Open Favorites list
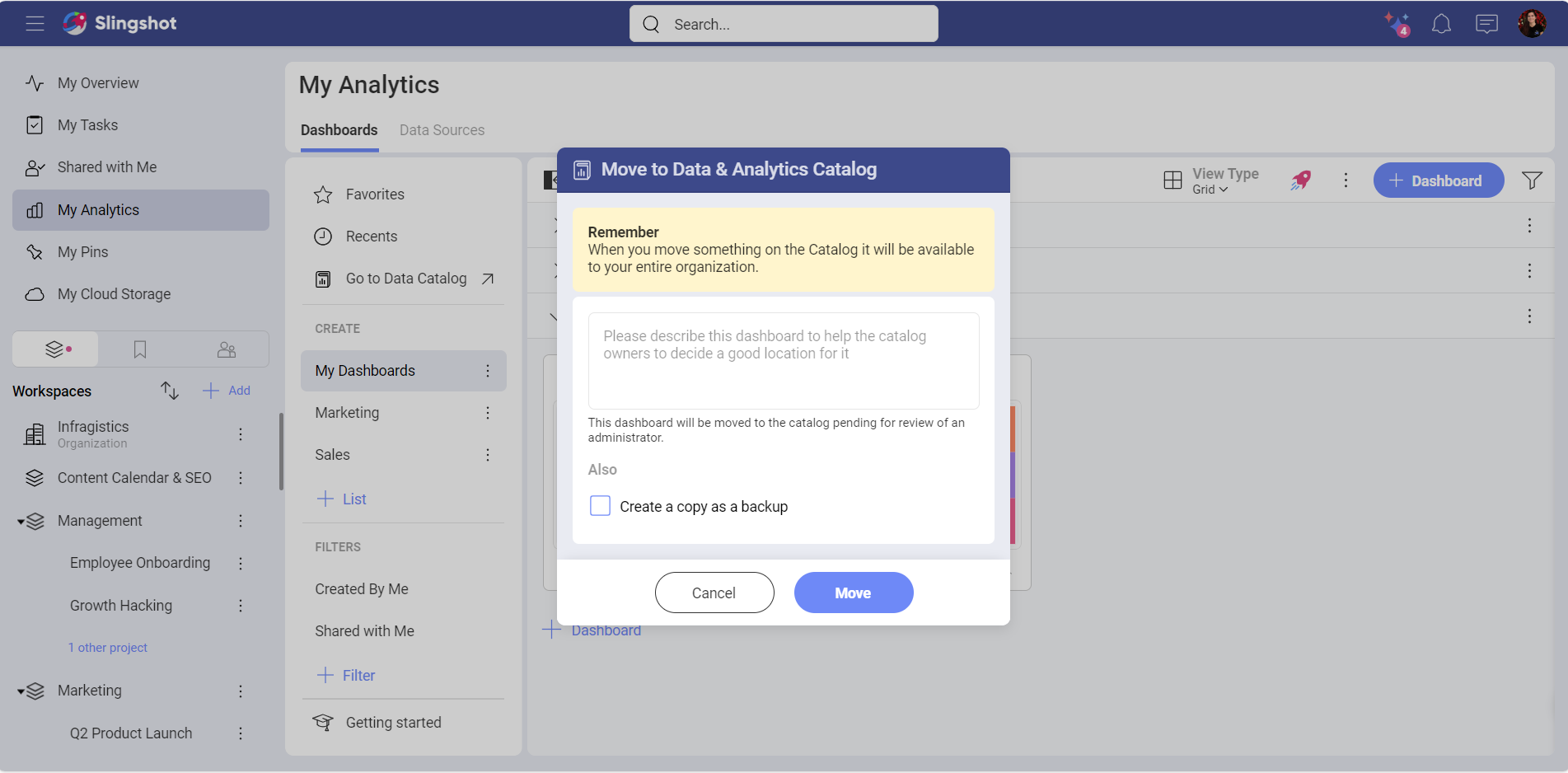The width and height of the screenshot is (1568, 773). point(375,194)
